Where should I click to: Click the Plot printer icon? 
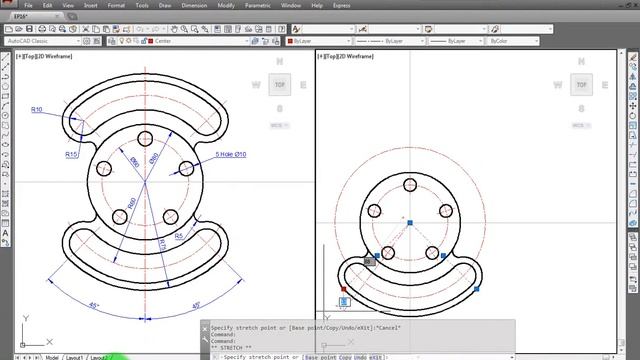42,29
